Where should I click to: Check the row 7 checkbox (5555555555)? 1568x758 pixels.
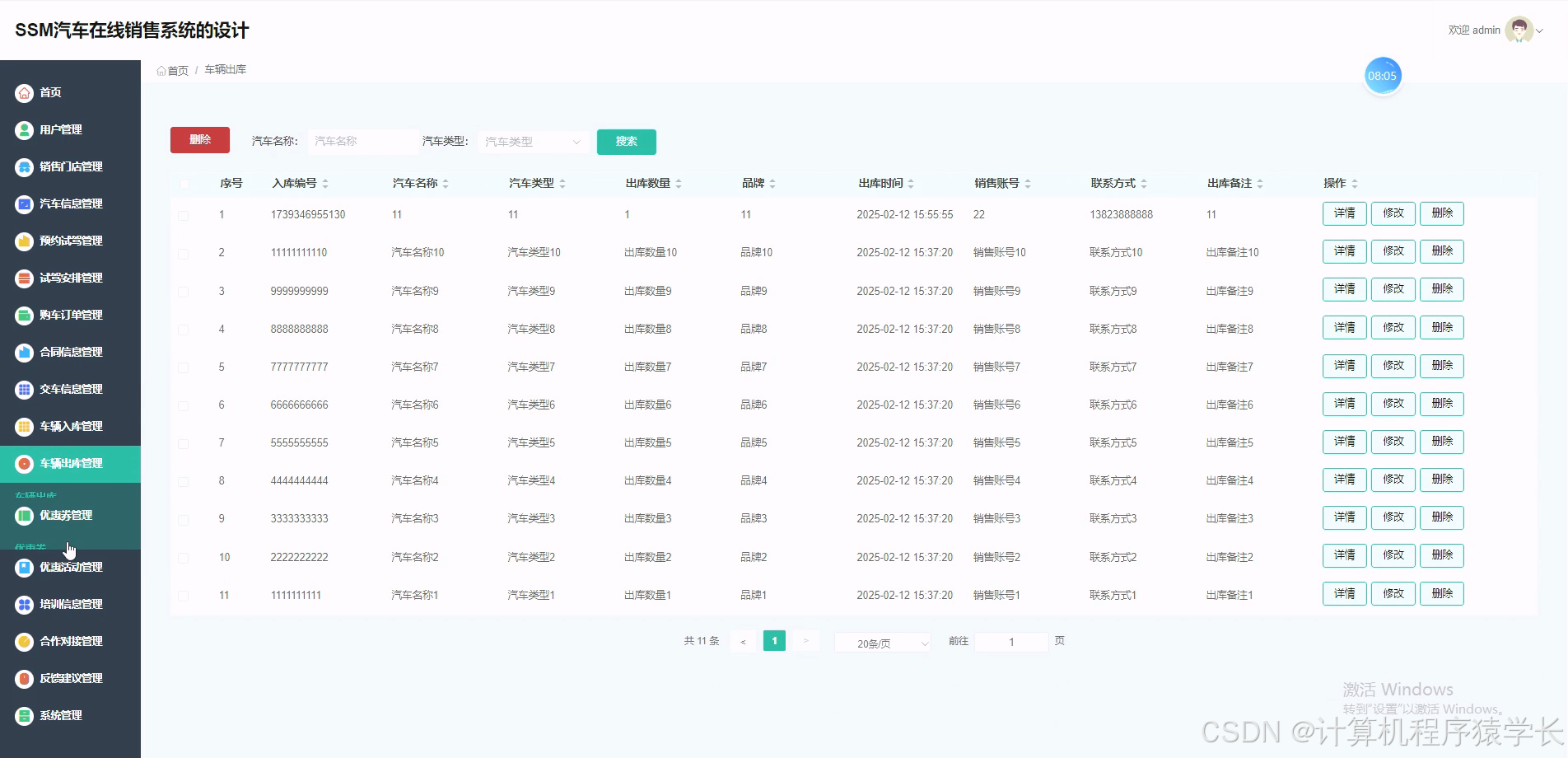pyautogui.click(x=184, y=444)
